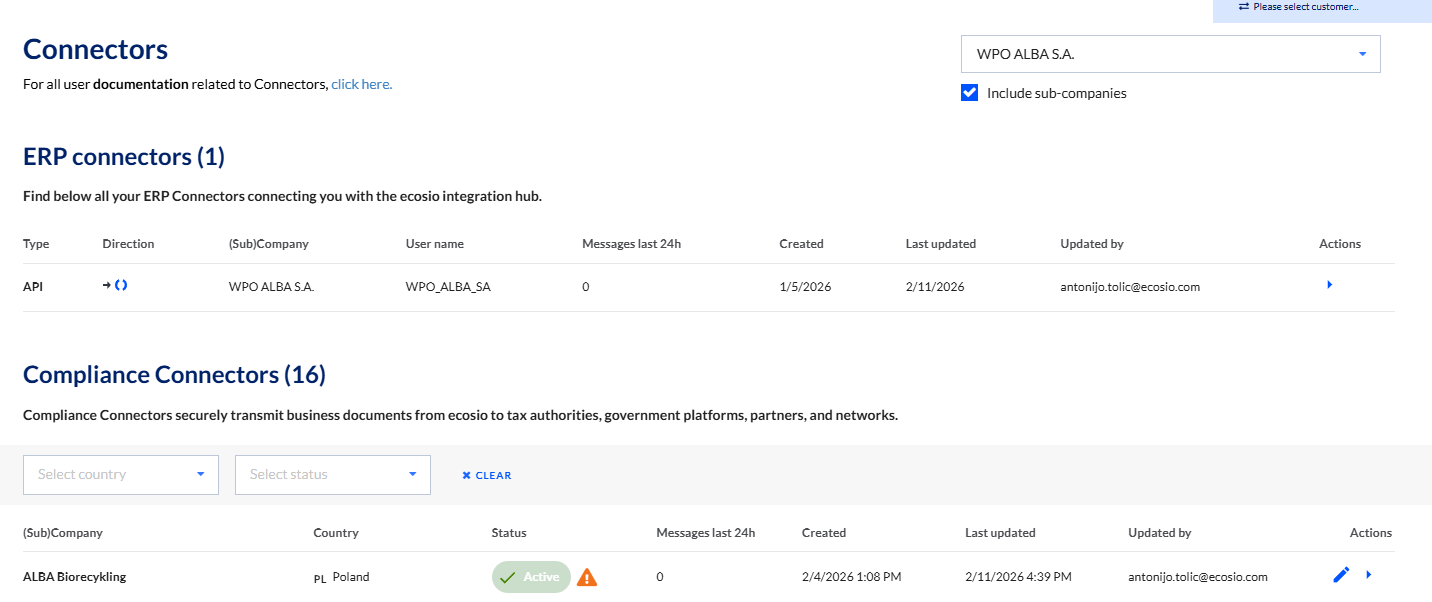Expand the API ERP connector row arrow
The width and height of the screenshot is (1432, 602).
[x=1329, y=285]
